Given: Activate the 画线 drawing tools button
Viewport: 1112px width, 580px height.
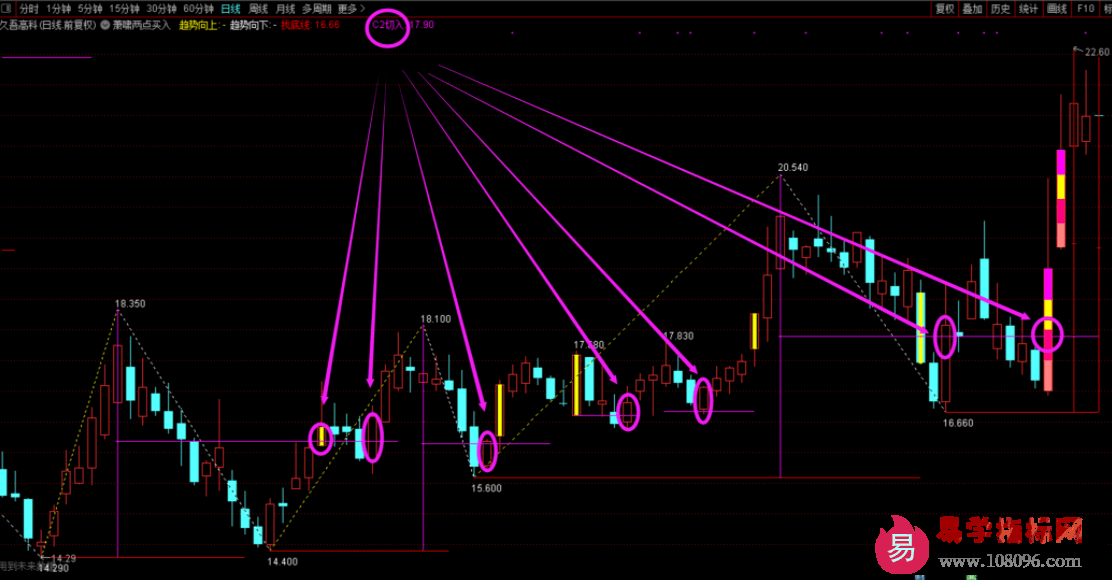Looking at the screenshot, I should [x=1057, y=8].
